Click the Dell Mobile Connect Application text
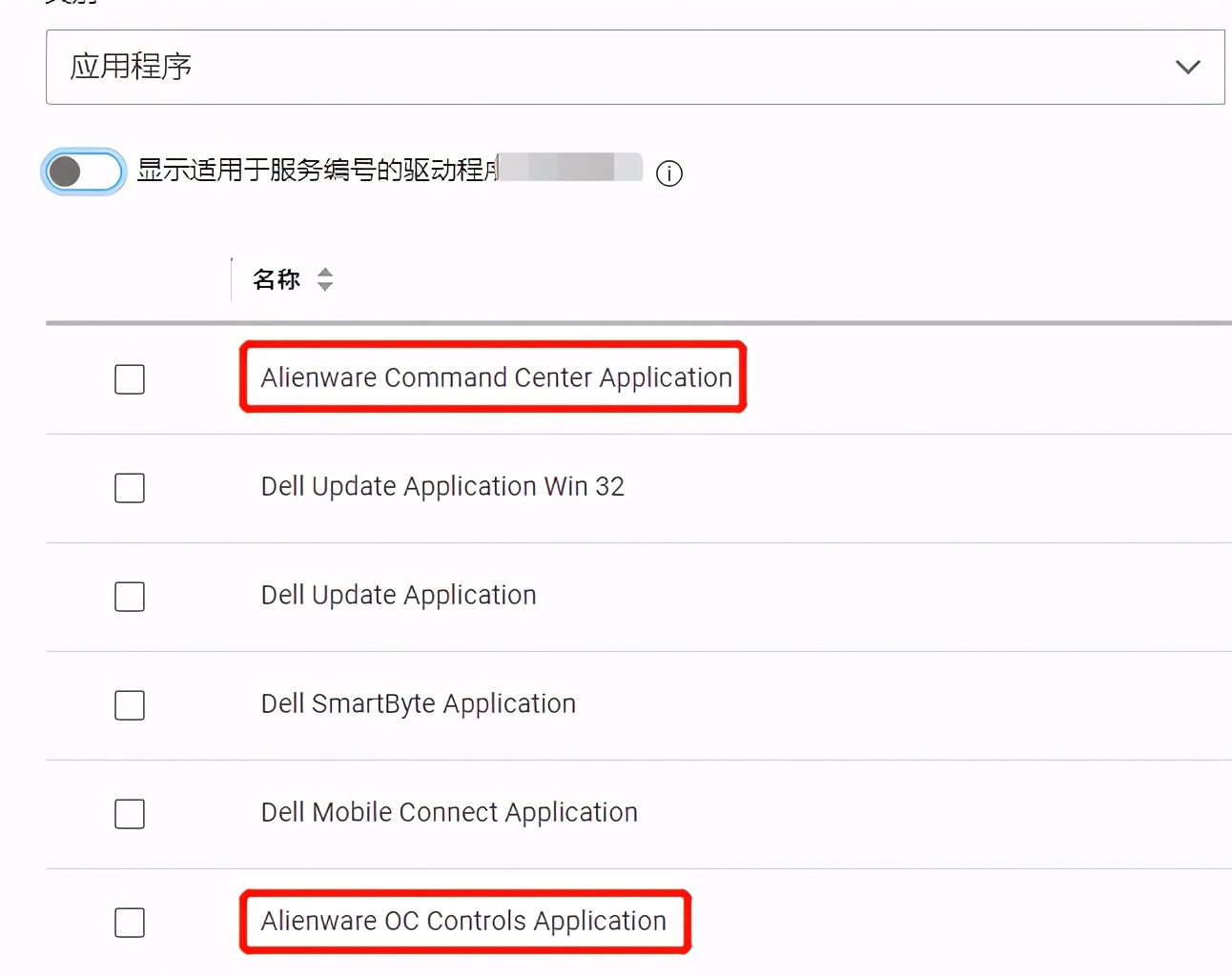 448,812
